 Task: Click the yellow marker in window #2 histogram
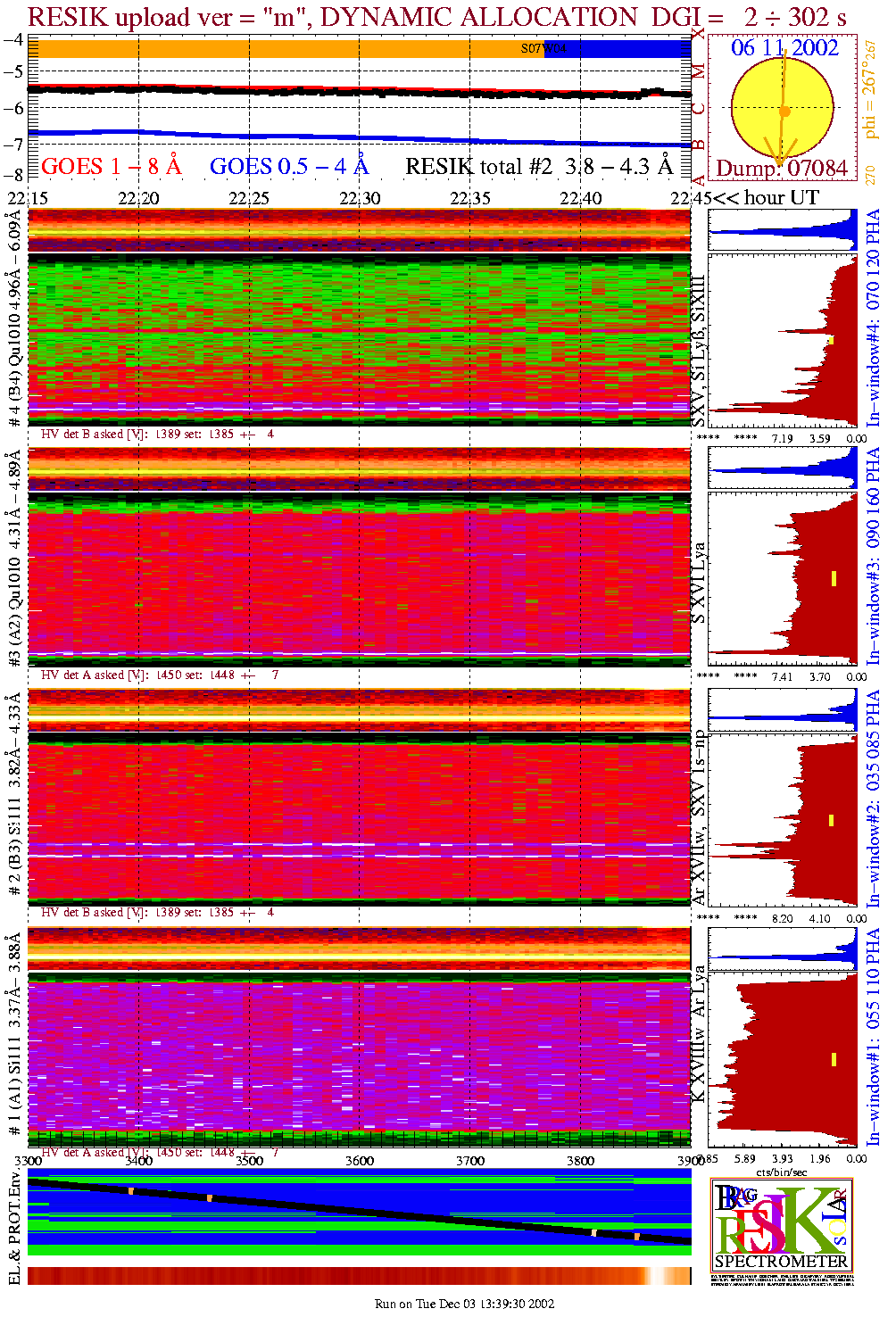click(831, 820)
